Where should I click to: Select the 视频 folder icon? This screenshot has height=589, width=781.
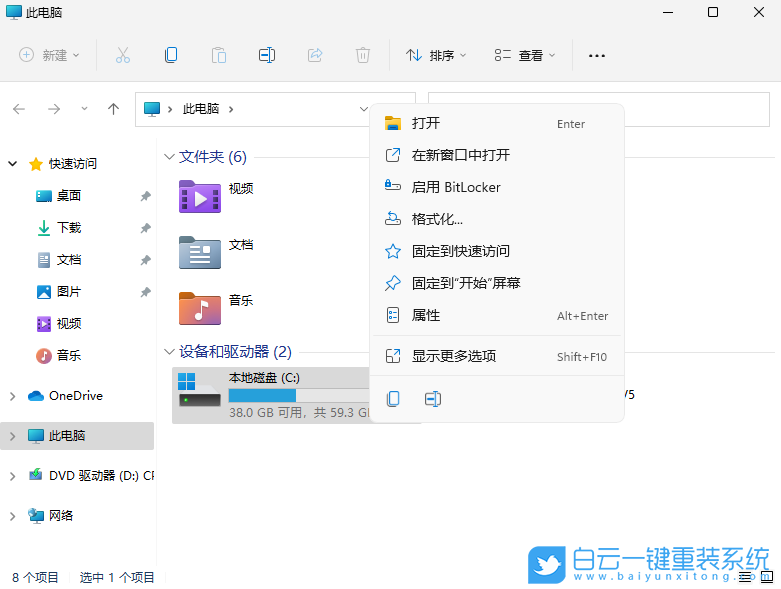(x=200, y=197)
